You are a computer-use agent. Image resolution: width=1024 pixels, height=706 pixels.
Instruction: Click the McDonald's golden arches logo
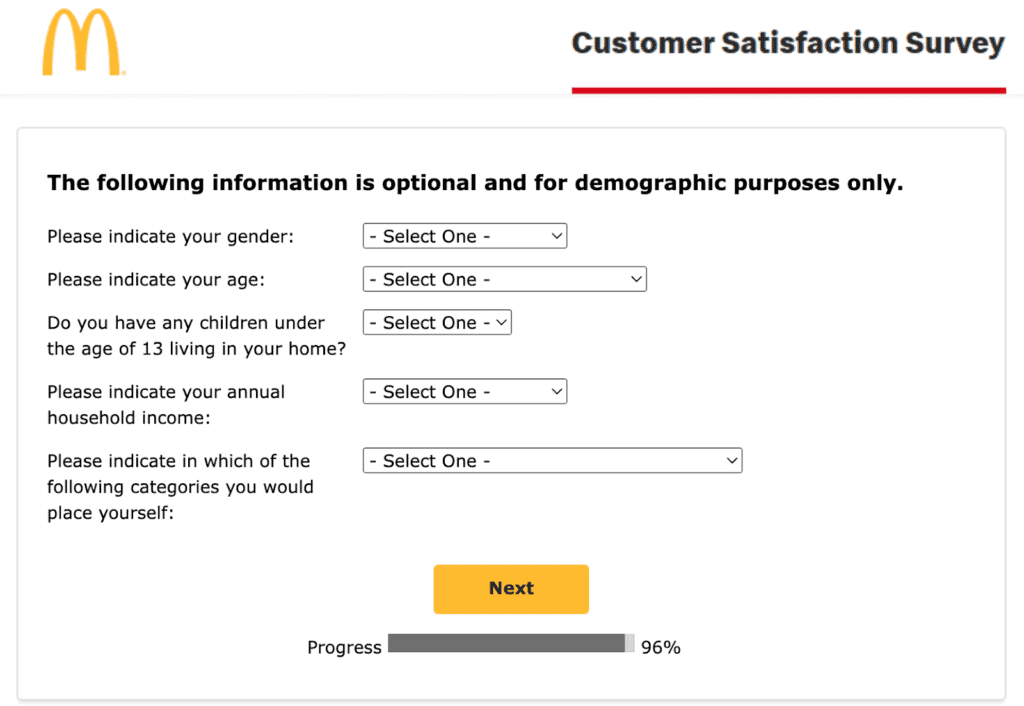click(x=82, y=43)
